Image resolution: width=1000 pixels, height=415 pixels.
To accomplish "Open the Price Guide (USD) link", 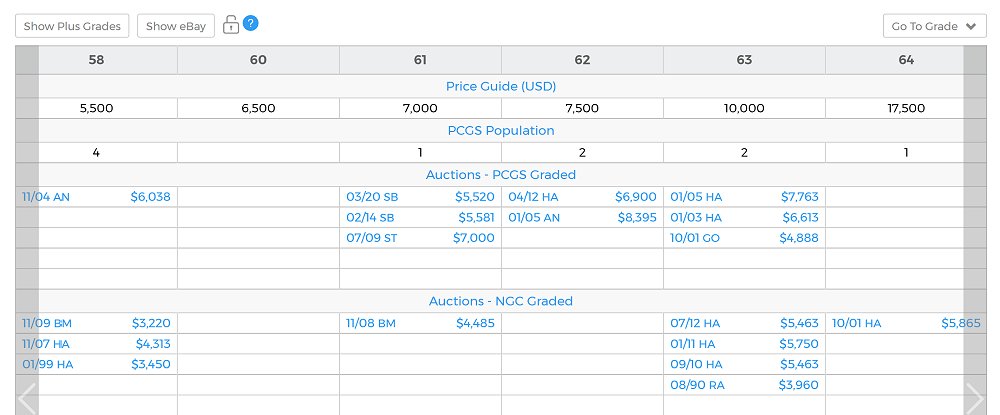I will 501,87.
